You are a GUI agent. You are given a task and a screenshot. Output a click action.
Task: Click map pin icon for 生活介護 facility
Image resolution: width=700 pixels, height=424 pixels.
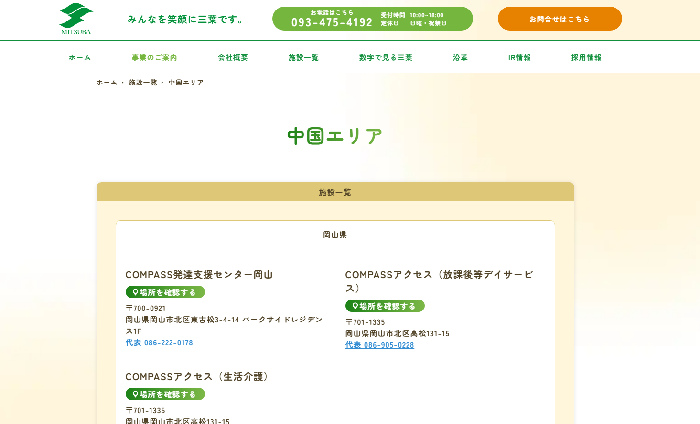135,394
